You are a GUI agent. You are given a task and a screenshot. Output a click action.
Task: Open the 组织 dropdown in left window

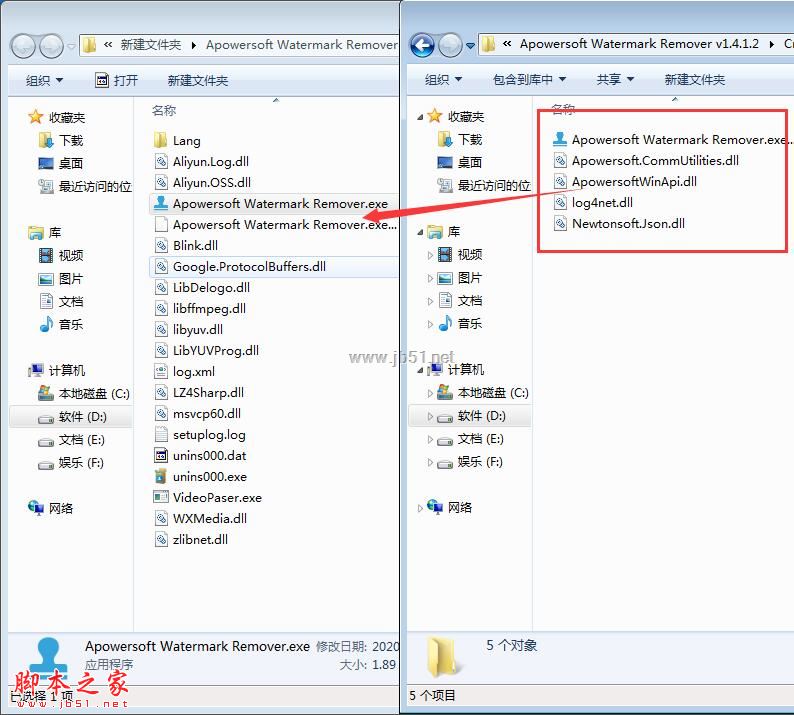pyautogui.click(x=45, y=81)
